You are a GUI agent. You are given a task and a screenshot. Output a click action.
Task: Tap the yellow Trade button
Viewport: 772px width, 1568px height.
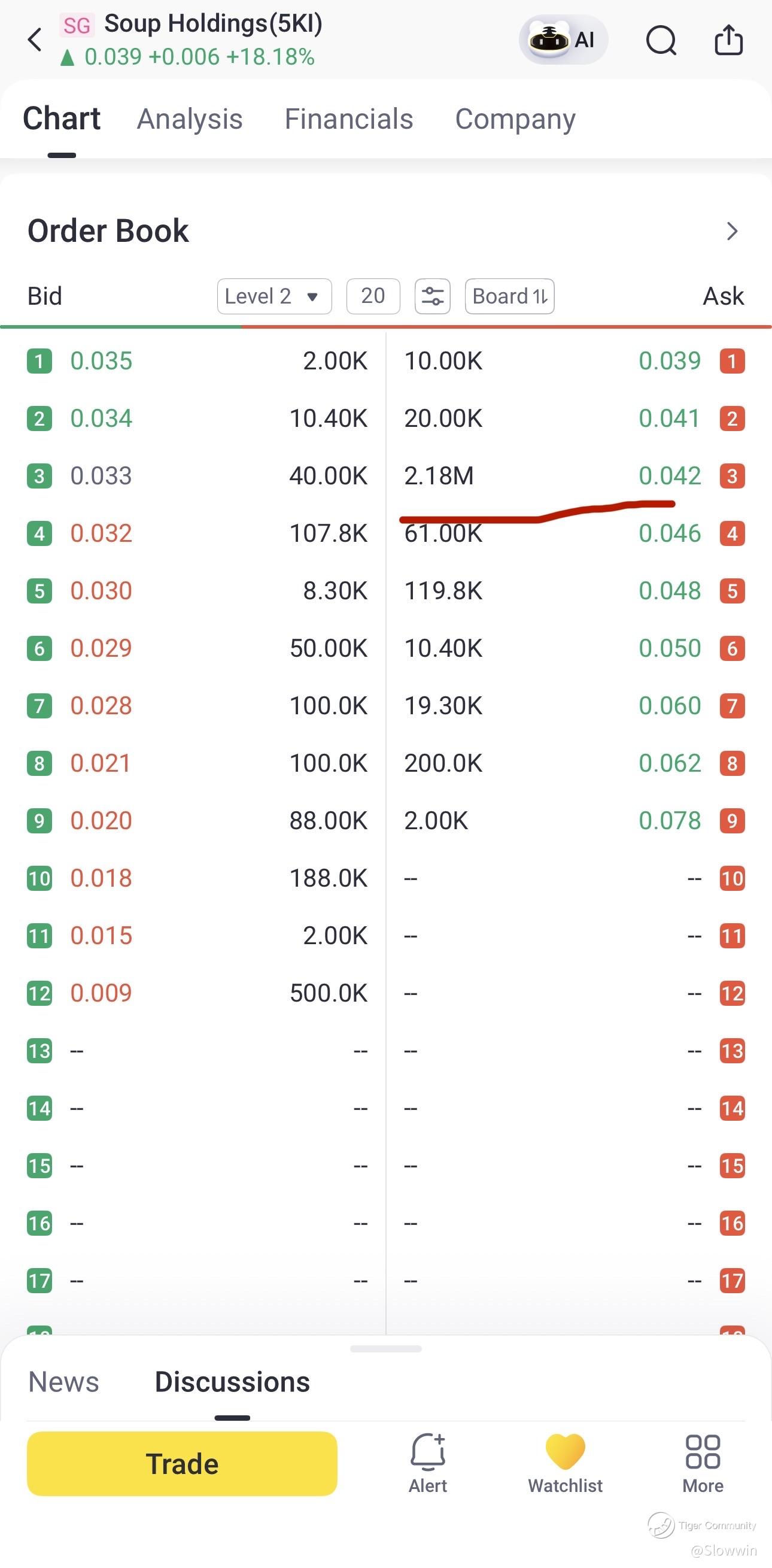[x=182, y=1464]
